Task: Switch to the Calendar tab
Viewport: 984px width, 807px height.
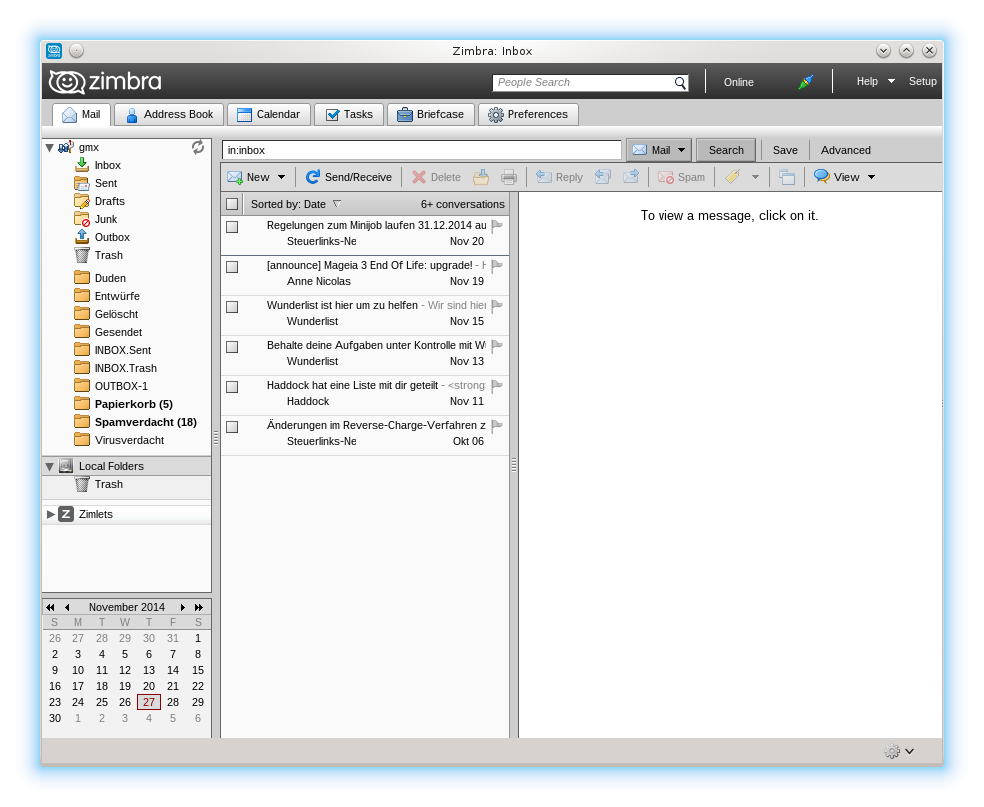Action: [x=269, y=115]
